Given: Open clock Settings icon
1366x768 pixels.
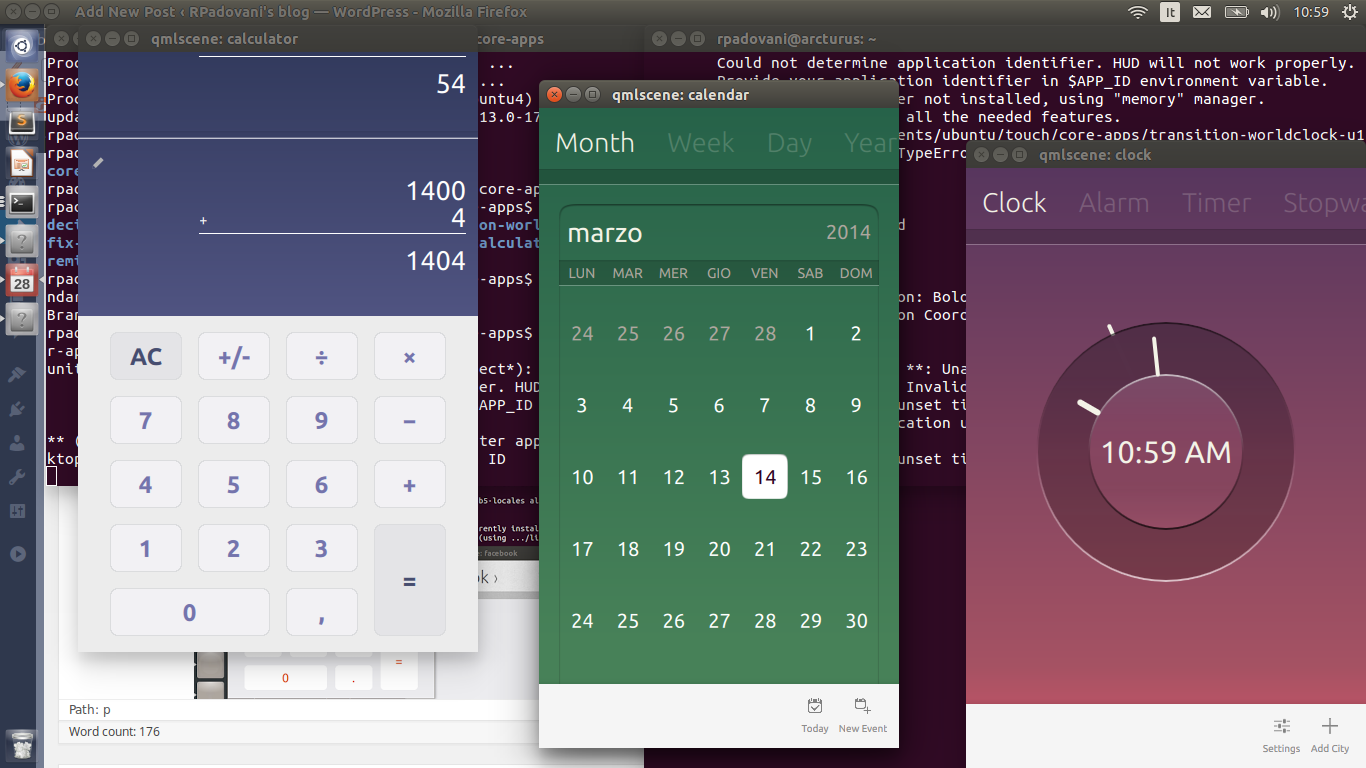Looking at the screenshot, I should pyautogui.click(x=1281, y=727).
